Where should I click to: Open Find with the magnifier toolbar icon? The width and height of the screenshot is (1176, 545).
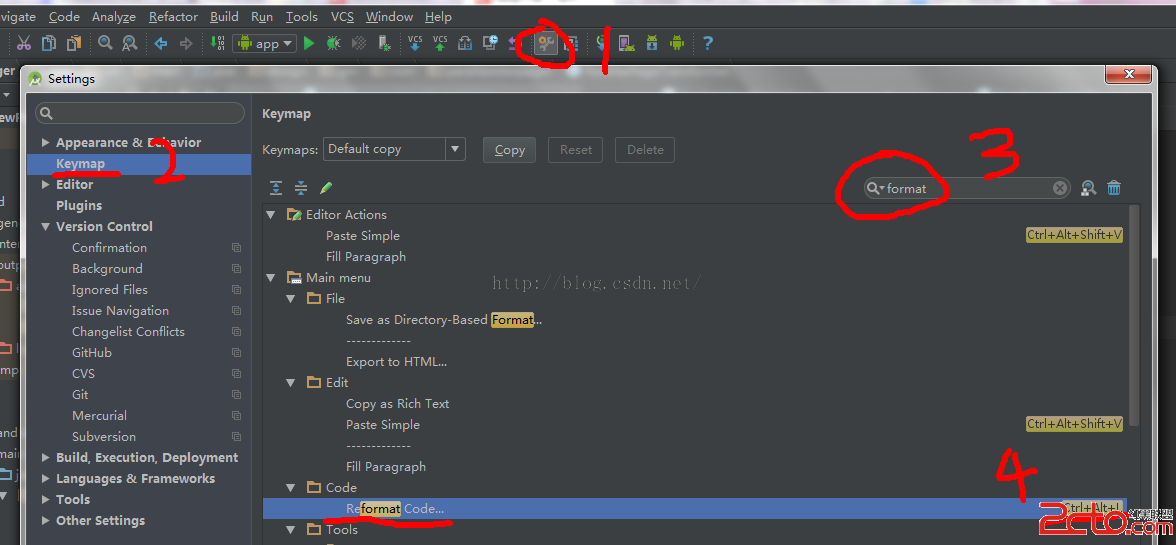(105, 43)
